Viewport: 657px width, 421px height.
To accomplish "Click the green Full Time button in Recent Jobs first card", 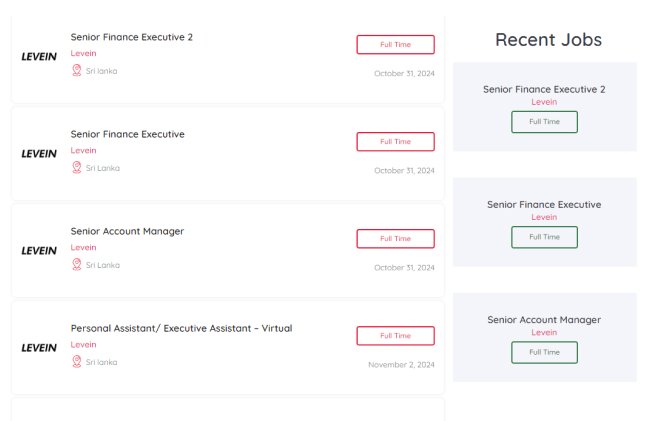I will [x=544, y=122].
